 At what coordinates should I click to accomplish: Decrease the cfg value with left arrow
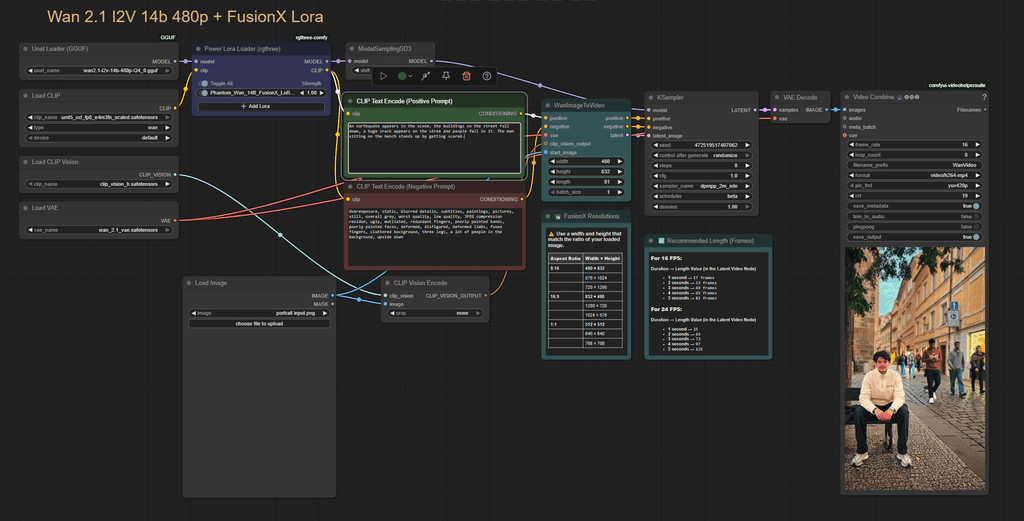(656, 176)
